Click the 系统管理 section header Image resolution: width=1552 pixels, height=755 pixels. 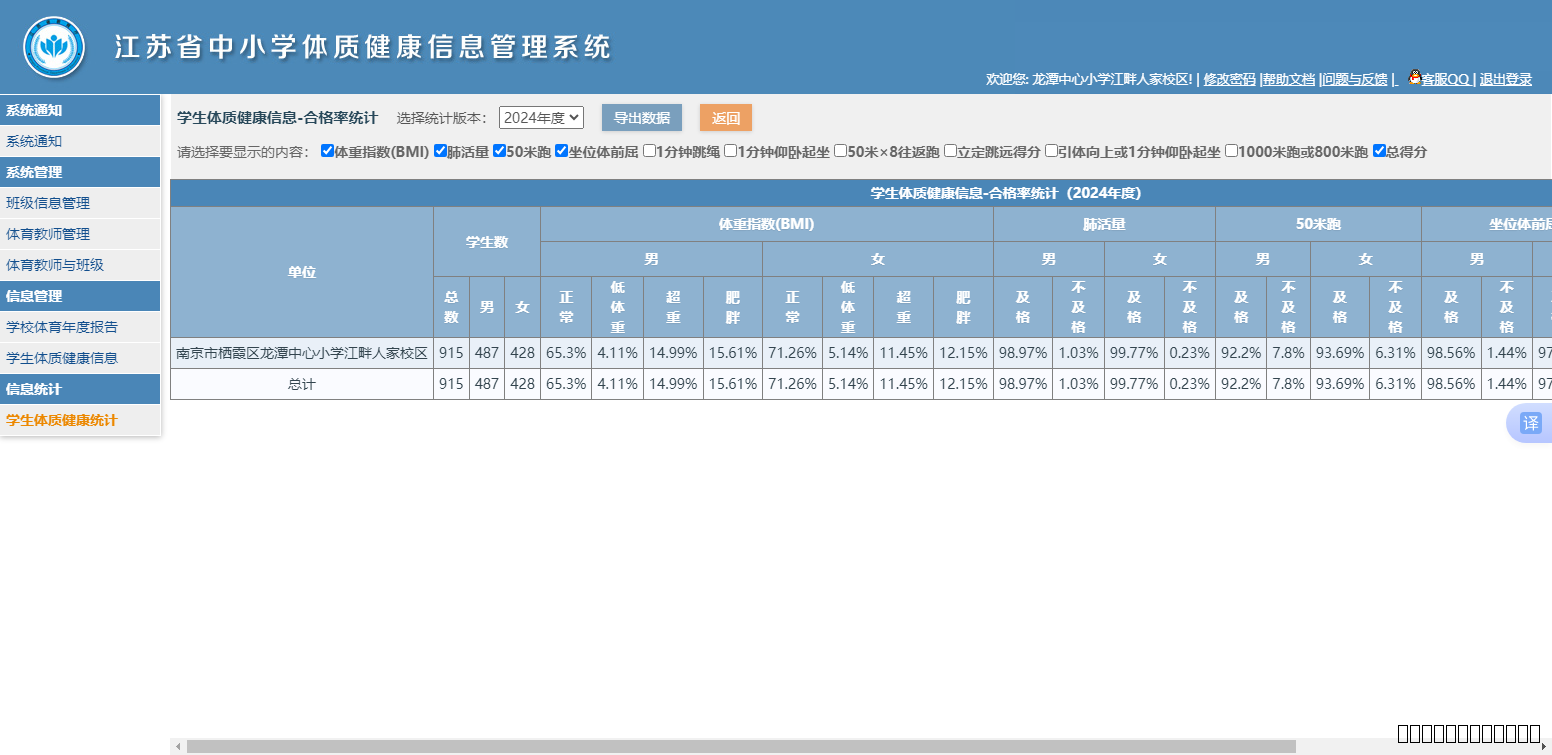(x=80, y=172)
